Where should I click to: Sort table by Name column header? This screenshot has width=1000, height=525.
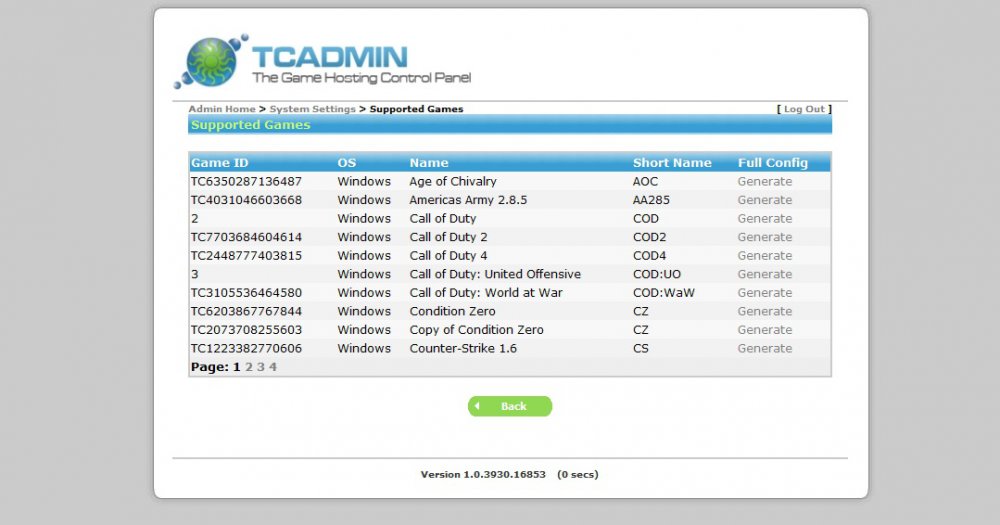(429, 163)
